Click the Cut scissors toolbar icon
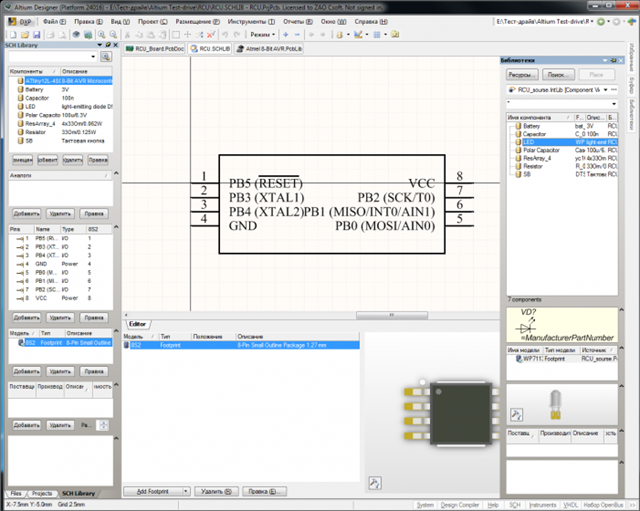640x511 pixels. [x=127, y=35]
